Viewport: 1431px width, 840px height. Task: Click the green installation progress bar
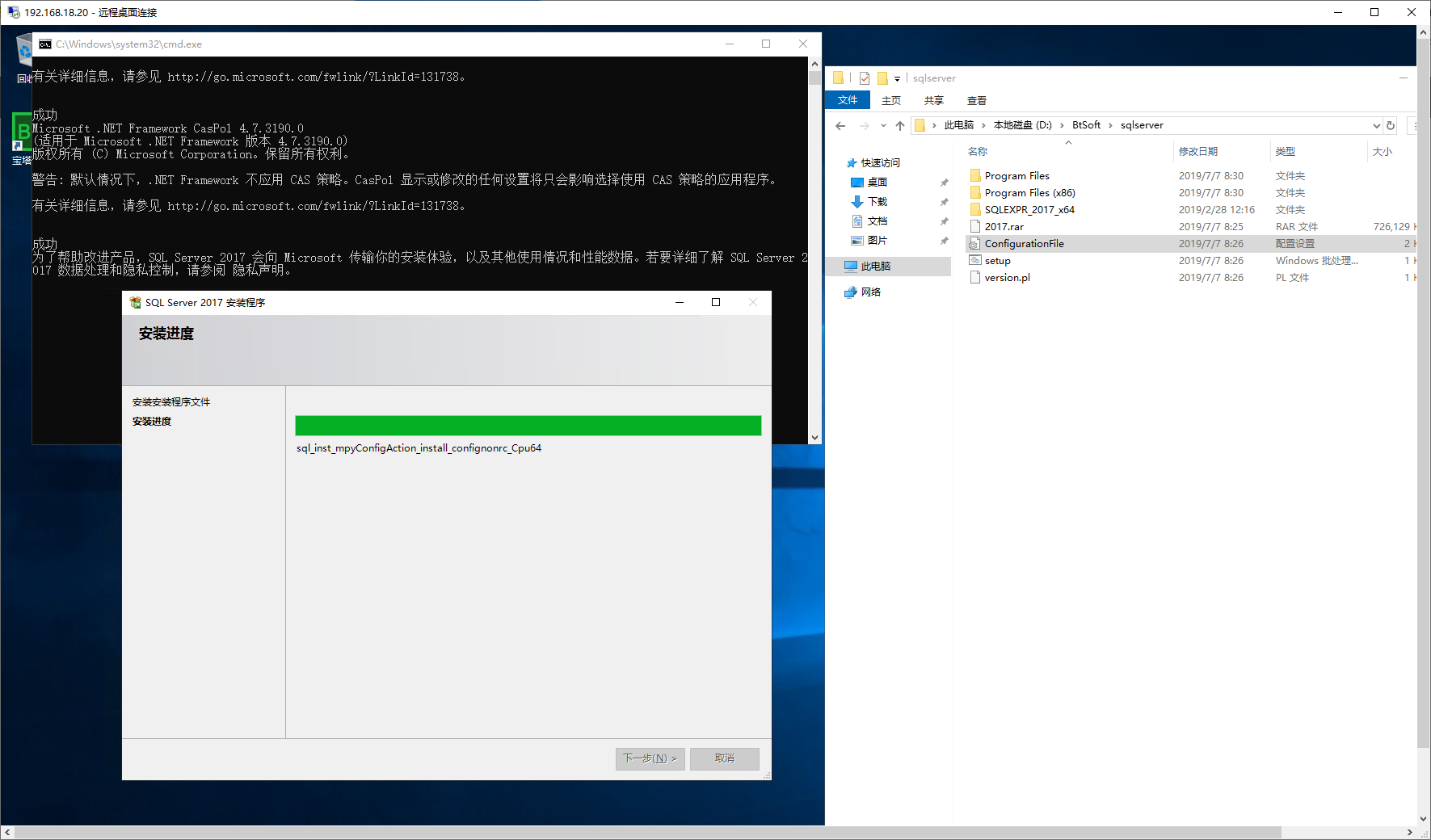click(x=528, y=426)
